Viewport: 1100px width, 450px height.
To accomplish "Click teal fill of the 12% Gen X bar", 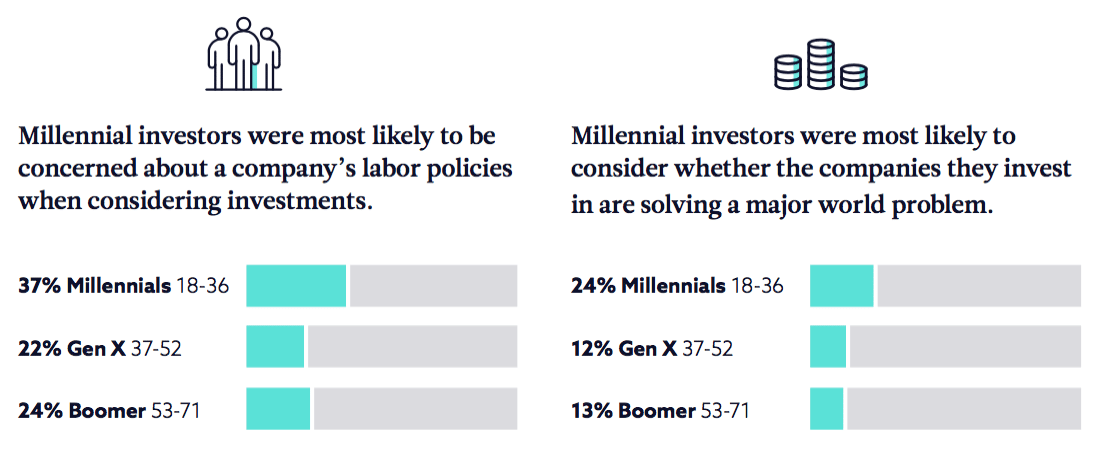I will [828, 348].
